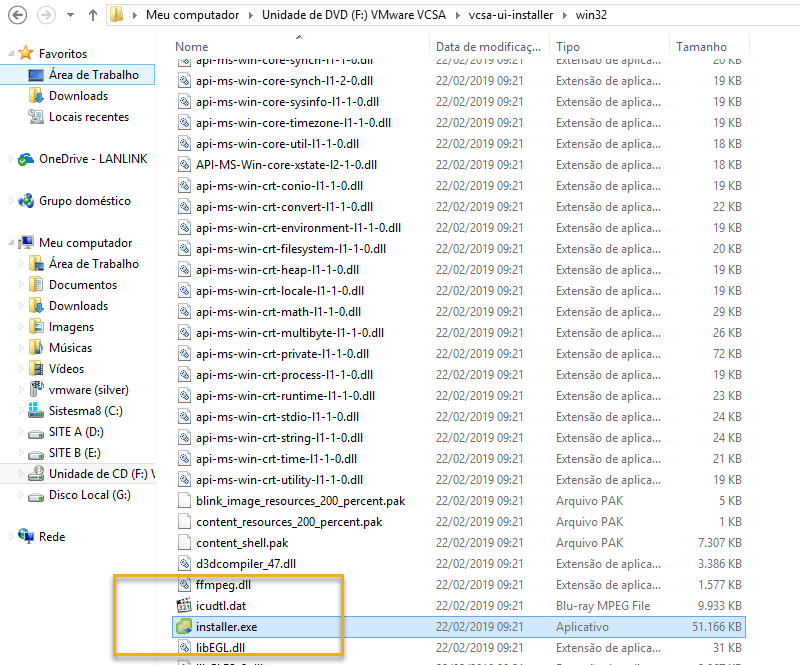Click Meu computador in the address breadcrumb

192,16
